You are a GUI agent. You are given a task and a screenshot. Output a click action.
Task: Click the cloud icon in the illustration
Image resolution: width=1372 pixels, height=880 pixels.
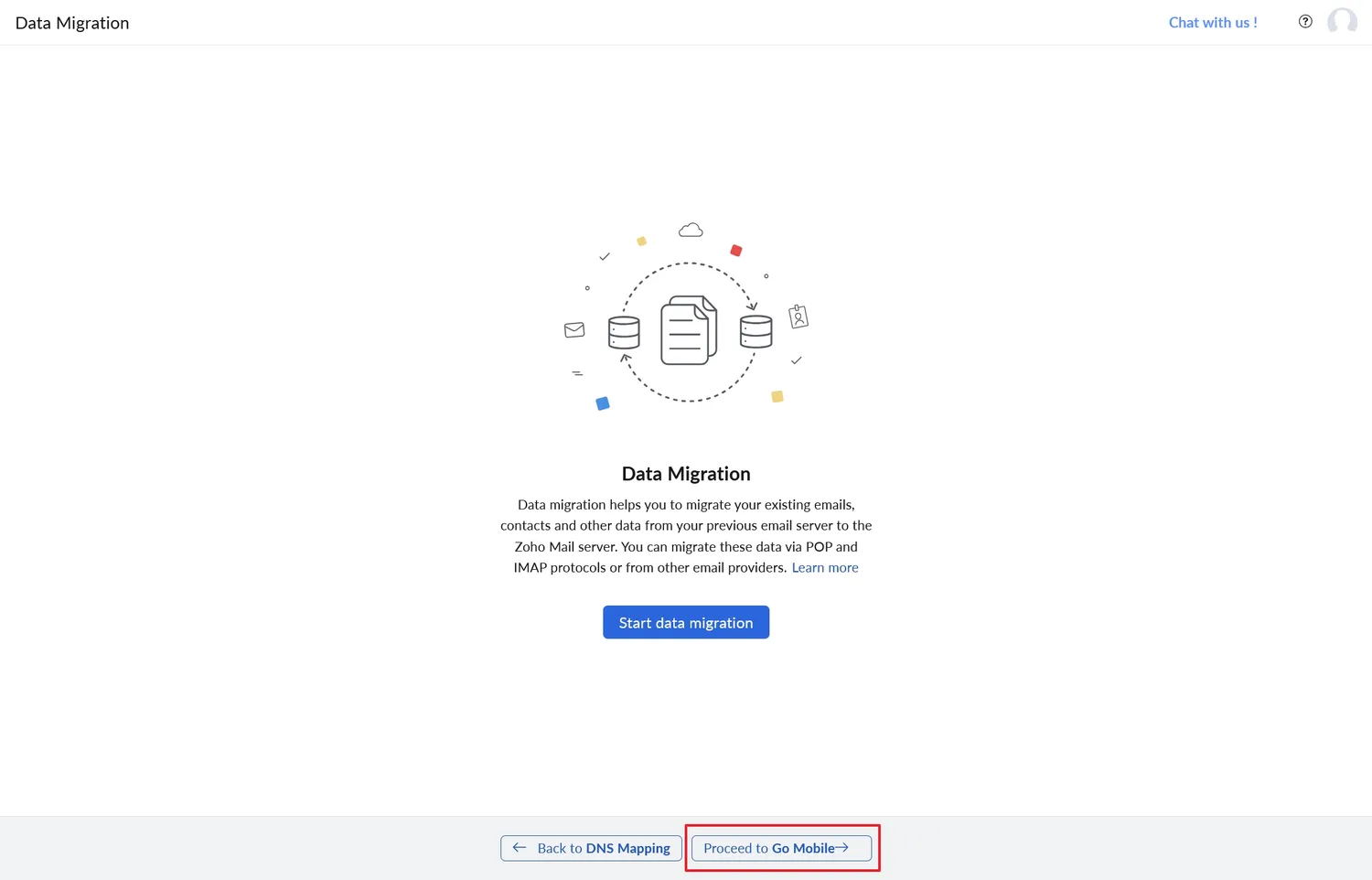pos(691,230)
